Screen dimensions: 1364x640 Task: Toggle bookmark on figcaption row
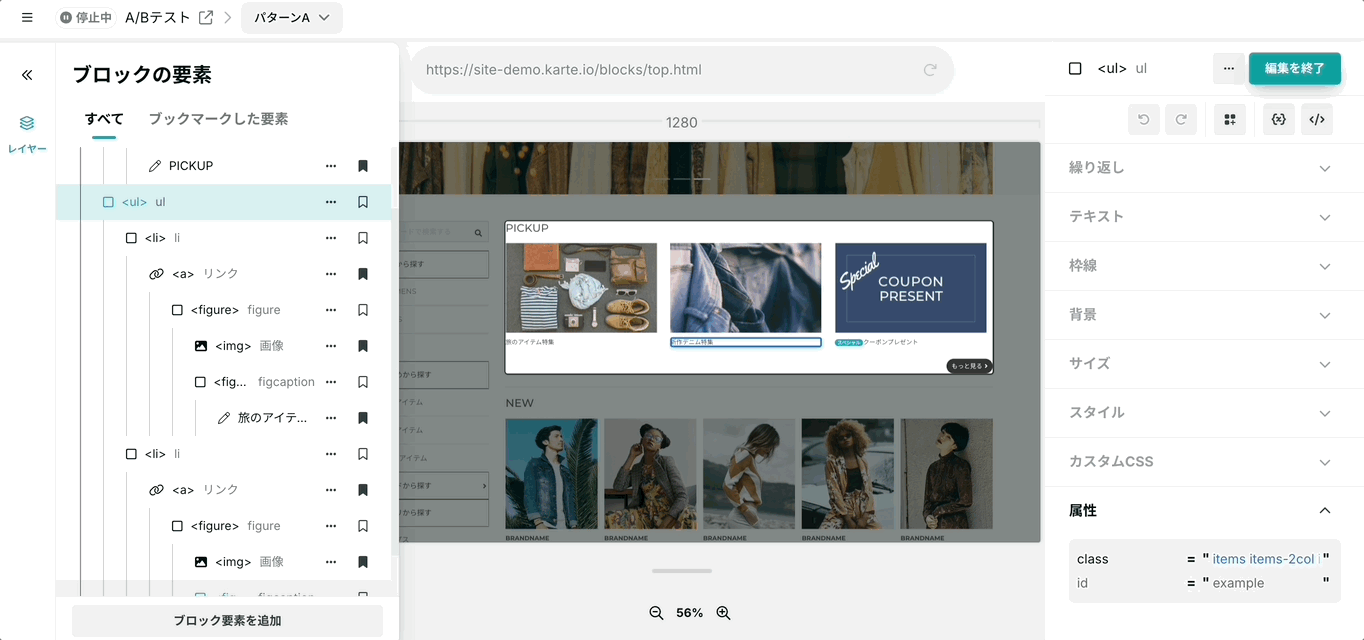363,382
